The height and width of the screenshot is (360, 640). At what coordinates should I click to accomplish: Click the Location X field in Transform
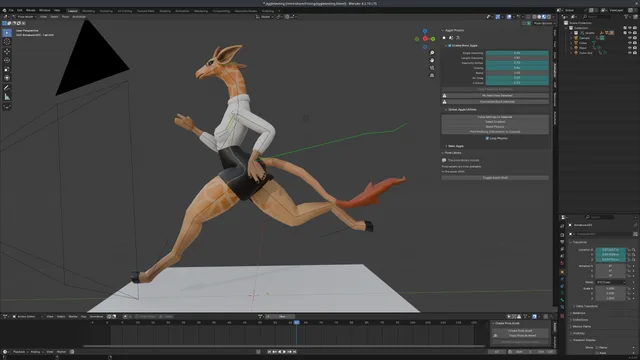click(610, 249)
